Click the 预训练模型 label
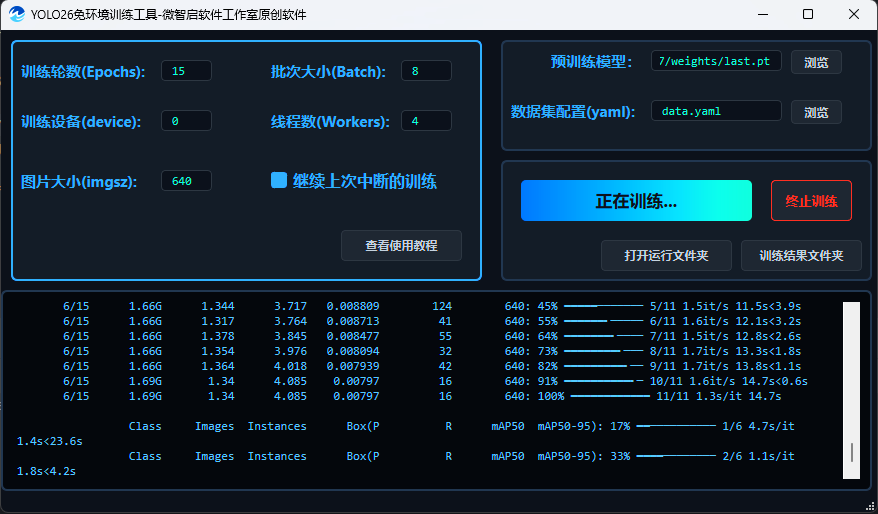The width and height of the screenshot is (878, 514). tap(591, 62)
